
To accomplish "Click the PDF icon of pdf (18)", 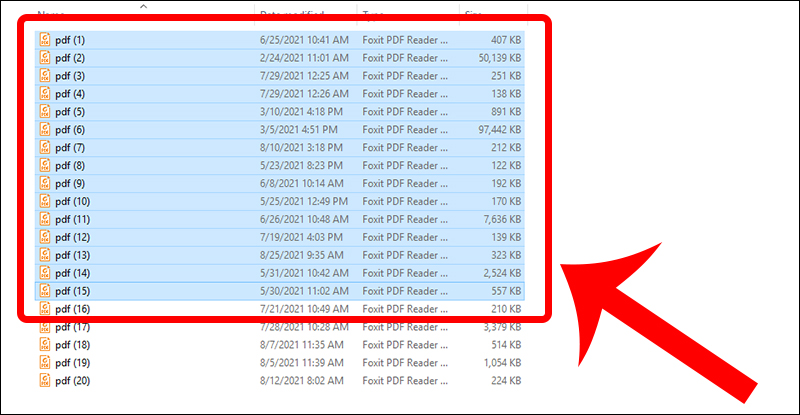I will point(45,345).
